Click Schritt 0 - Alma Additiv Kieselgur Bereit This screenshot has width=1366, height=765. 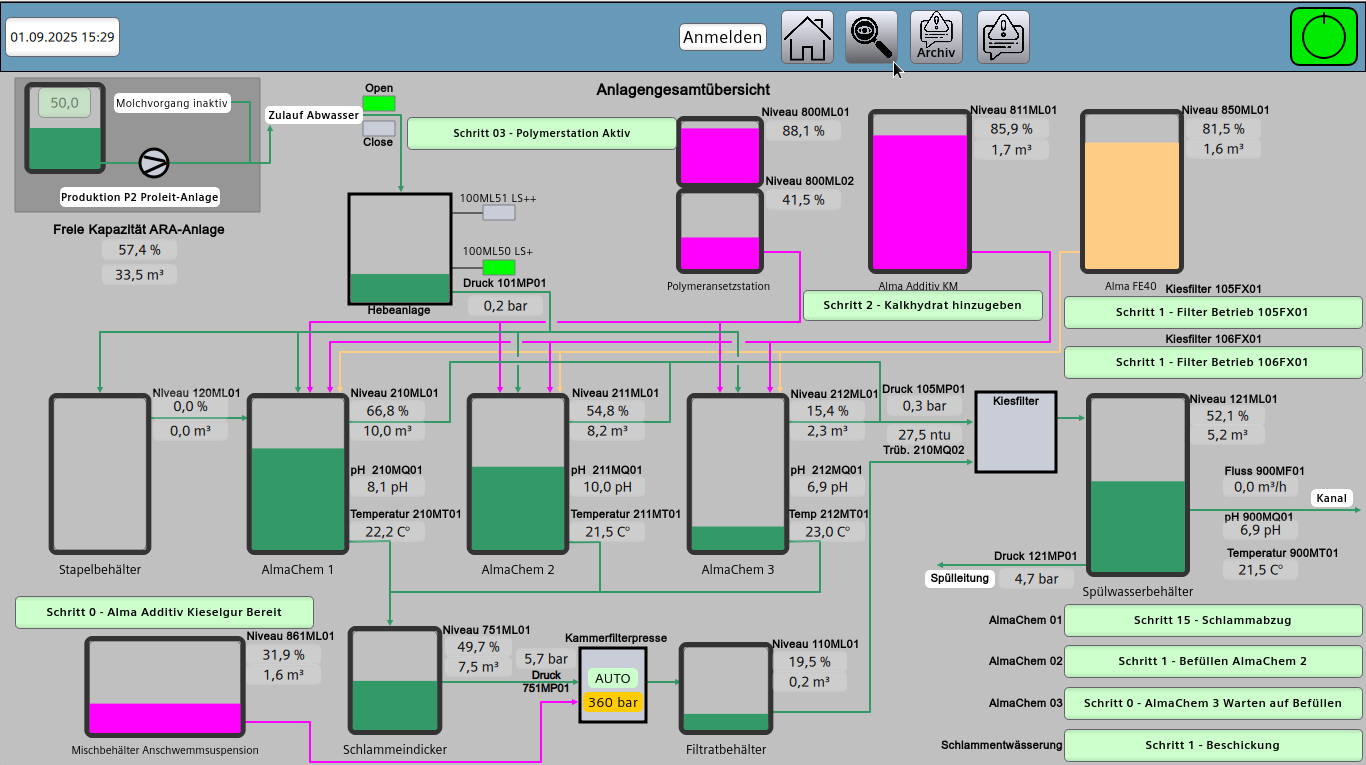coord(165,612)
